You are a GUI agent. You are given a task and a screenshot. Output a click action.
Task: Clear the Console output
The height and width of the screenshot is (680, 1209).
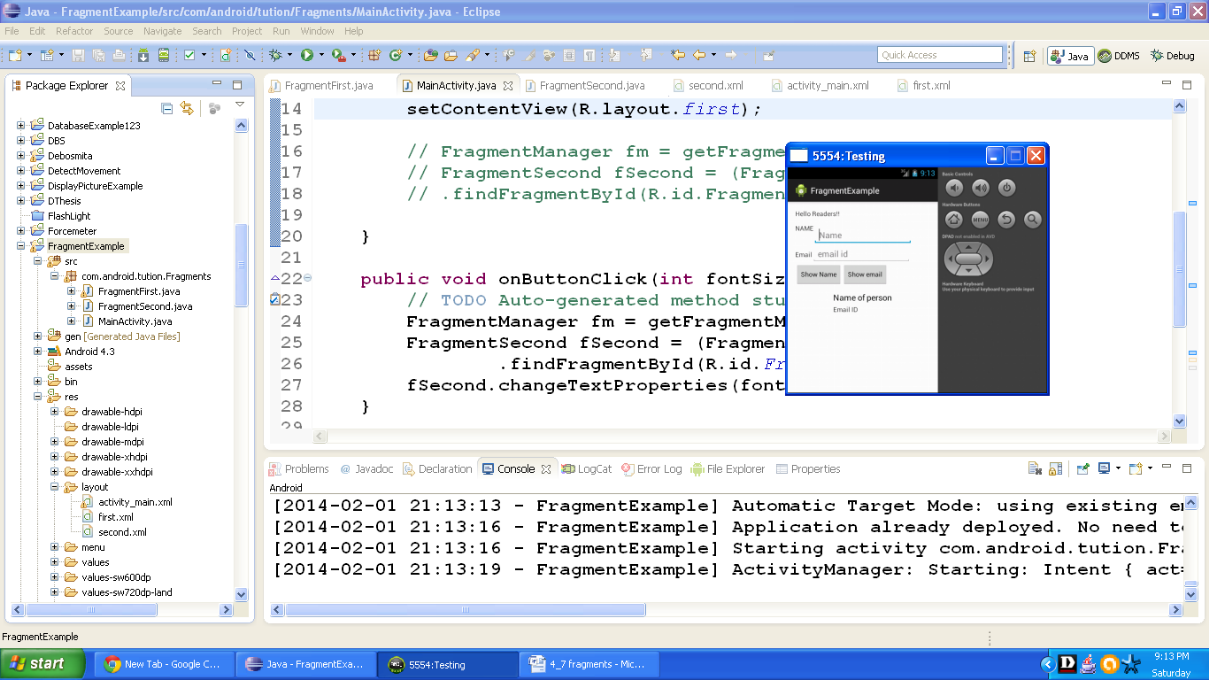[1034, 468]
